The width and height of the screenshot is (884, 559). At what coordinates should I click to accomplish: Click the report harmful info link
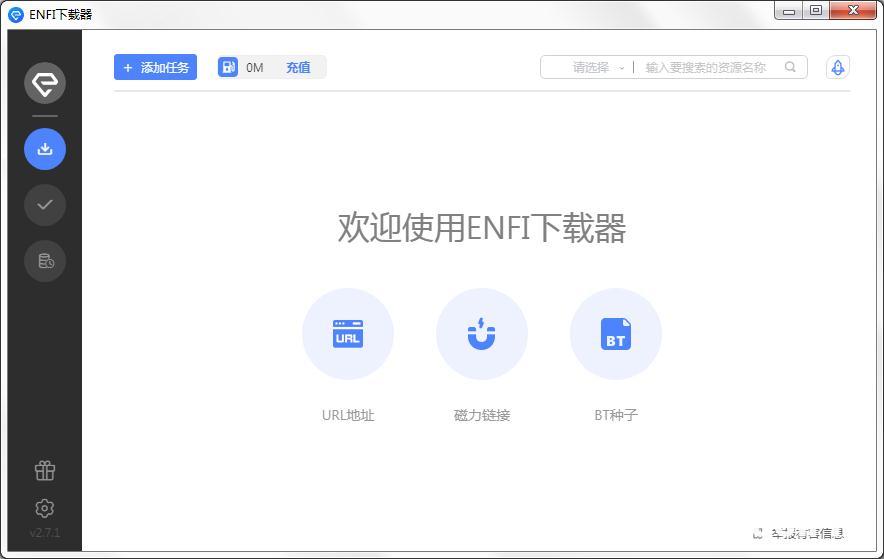[x=799, y=533]
